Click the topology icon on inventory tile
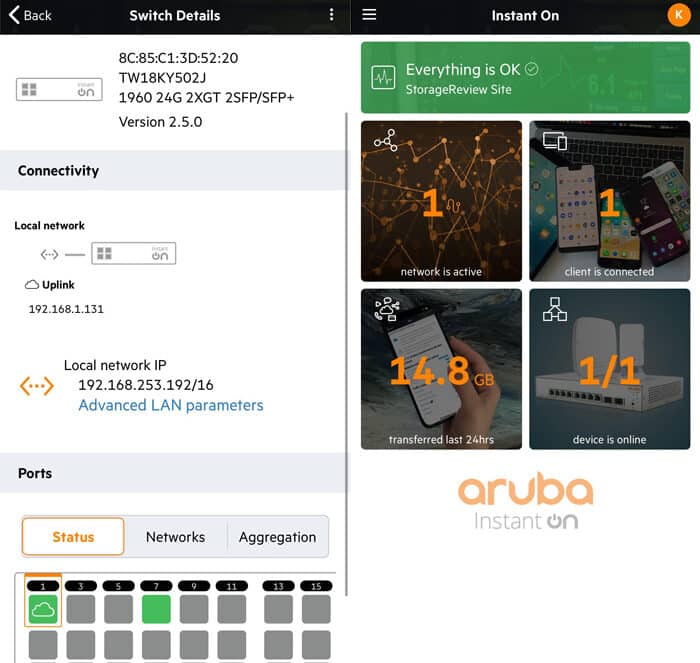This screenshot has width=700, height=663. tap(555, 309)
